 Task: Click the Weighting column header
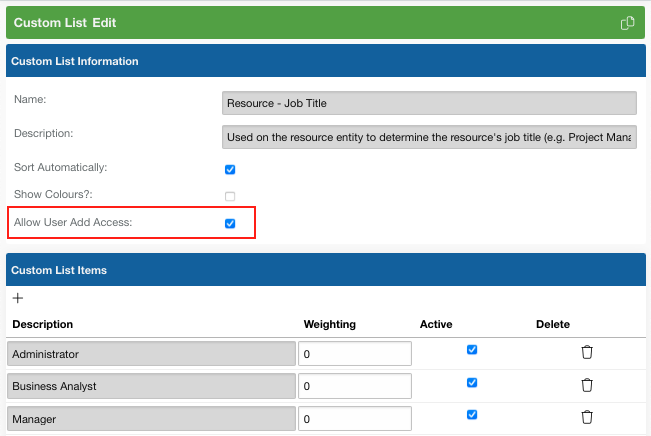coord(330,324)
